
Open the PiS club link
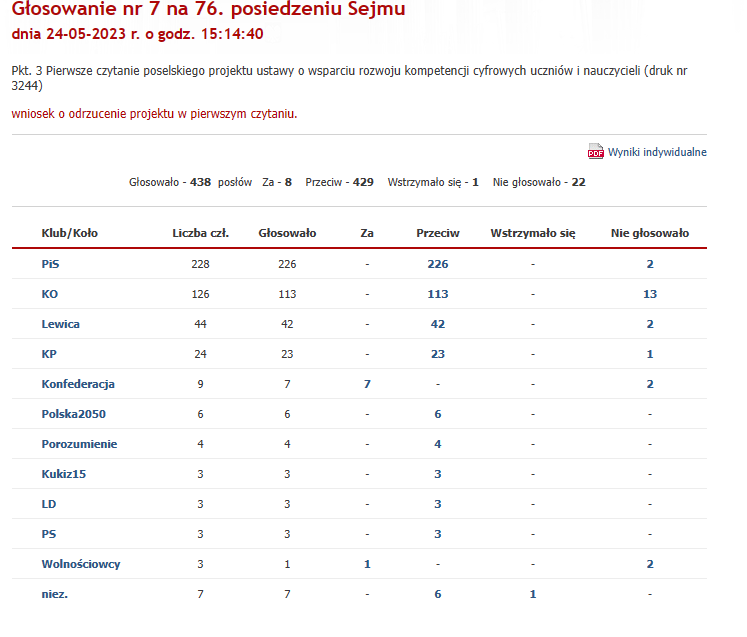[51, 264]
